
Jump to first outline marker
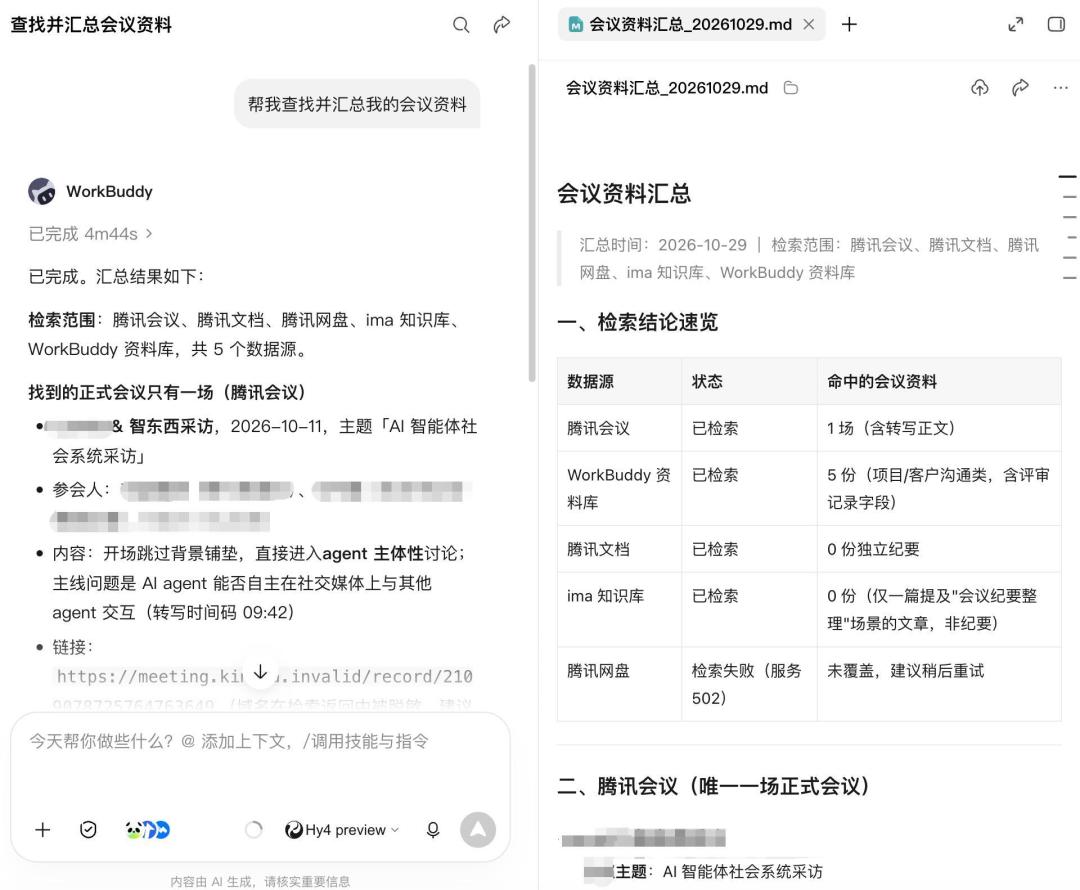point(1067,177)
